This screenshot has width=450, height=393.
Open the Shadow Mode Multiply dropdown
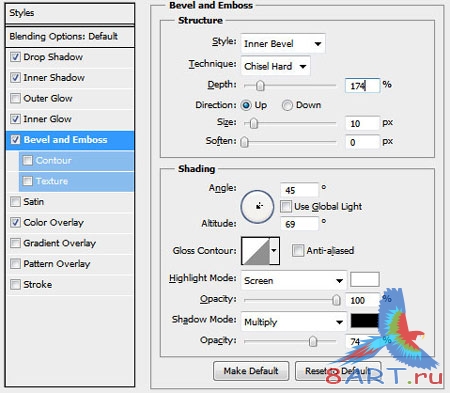[294, 322]
